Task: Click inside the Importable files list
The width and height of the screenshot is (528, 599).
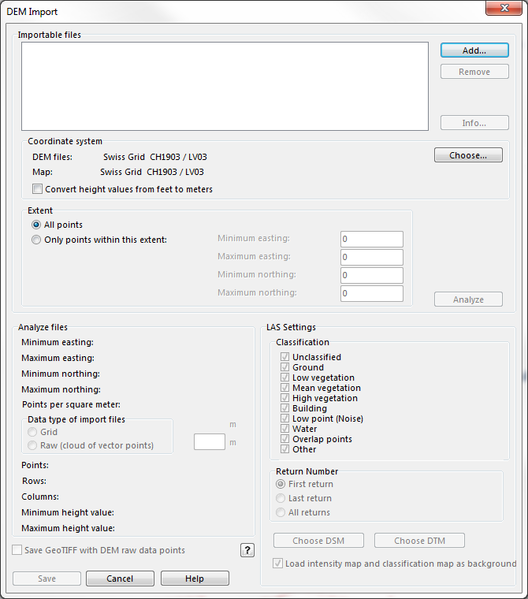Action: [225, 86]
